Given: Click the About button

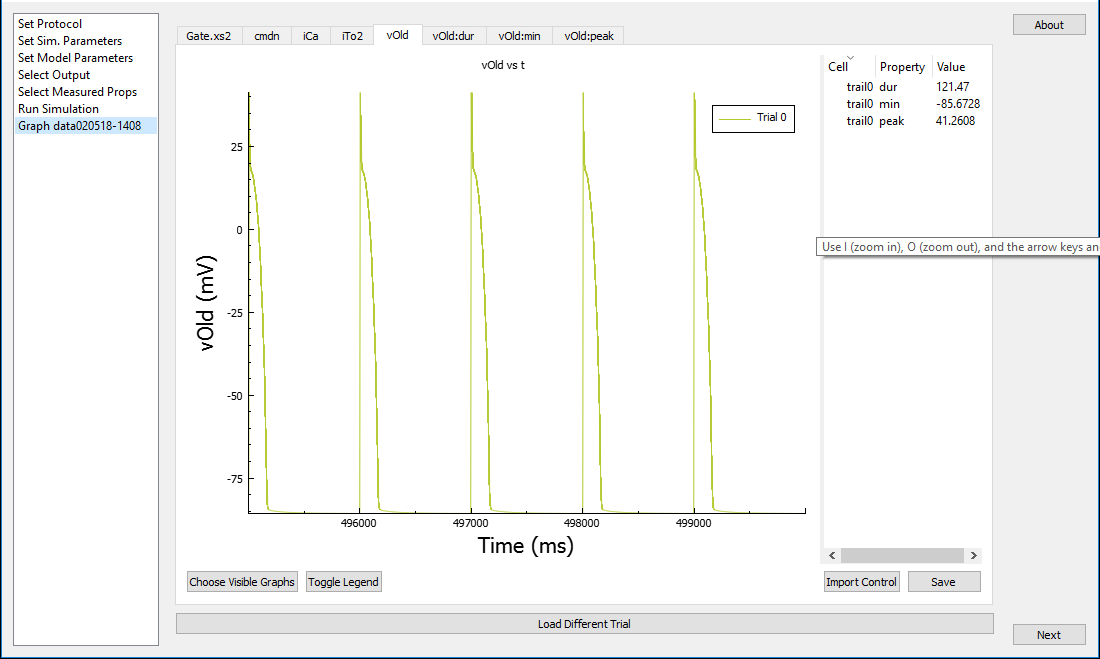Looking at the screenshot, I should pos(1049,25).
